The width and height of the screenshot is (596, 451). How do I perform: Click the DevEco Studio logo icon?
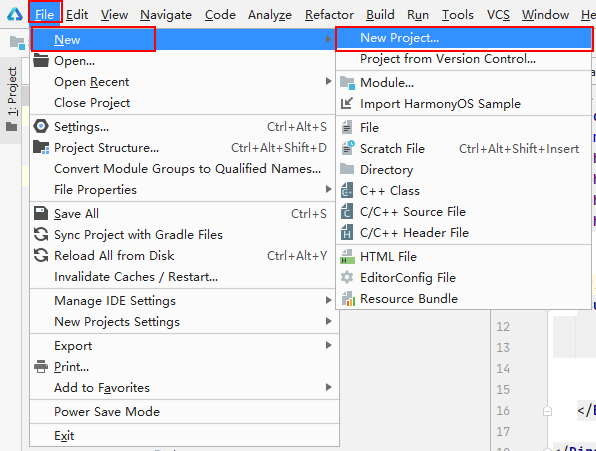[x=14, y=14]
